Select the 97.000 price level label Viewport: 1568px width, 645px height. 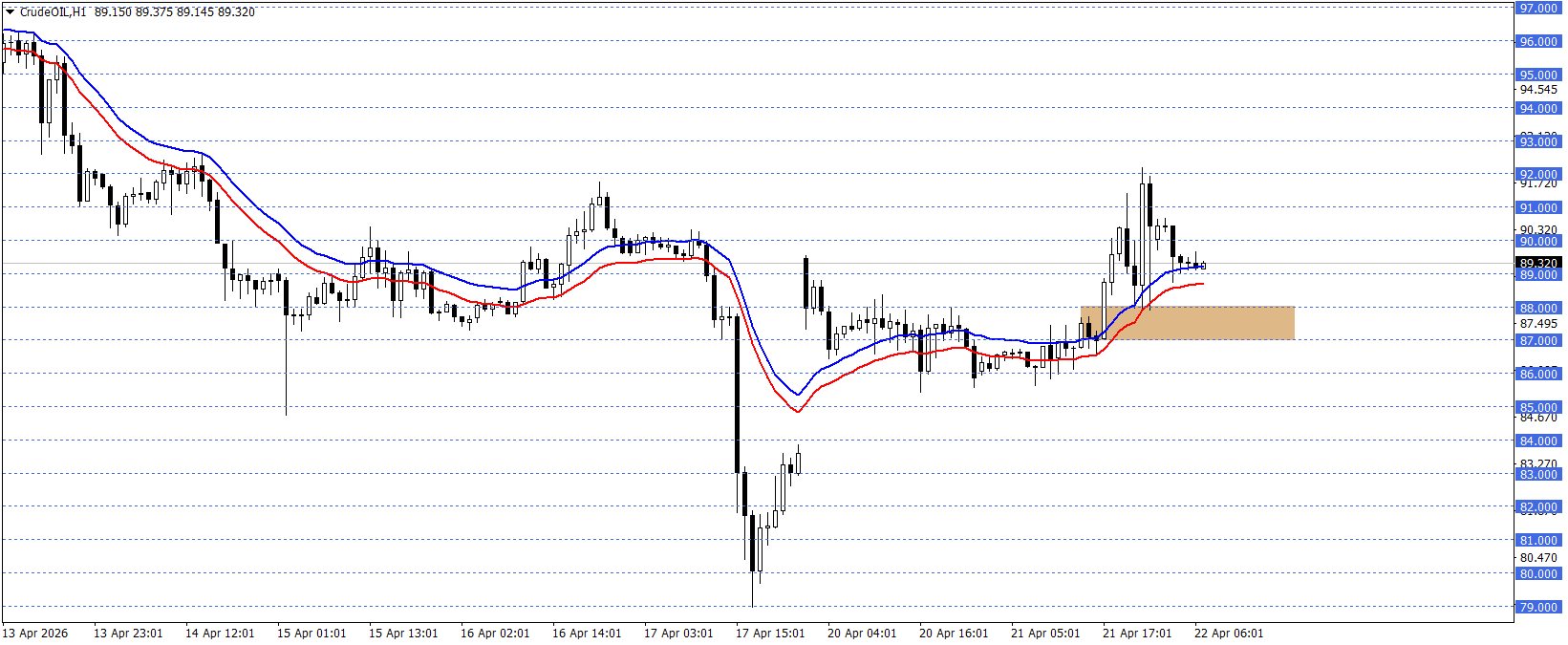pyautogui.click(x=1538, y=9)
